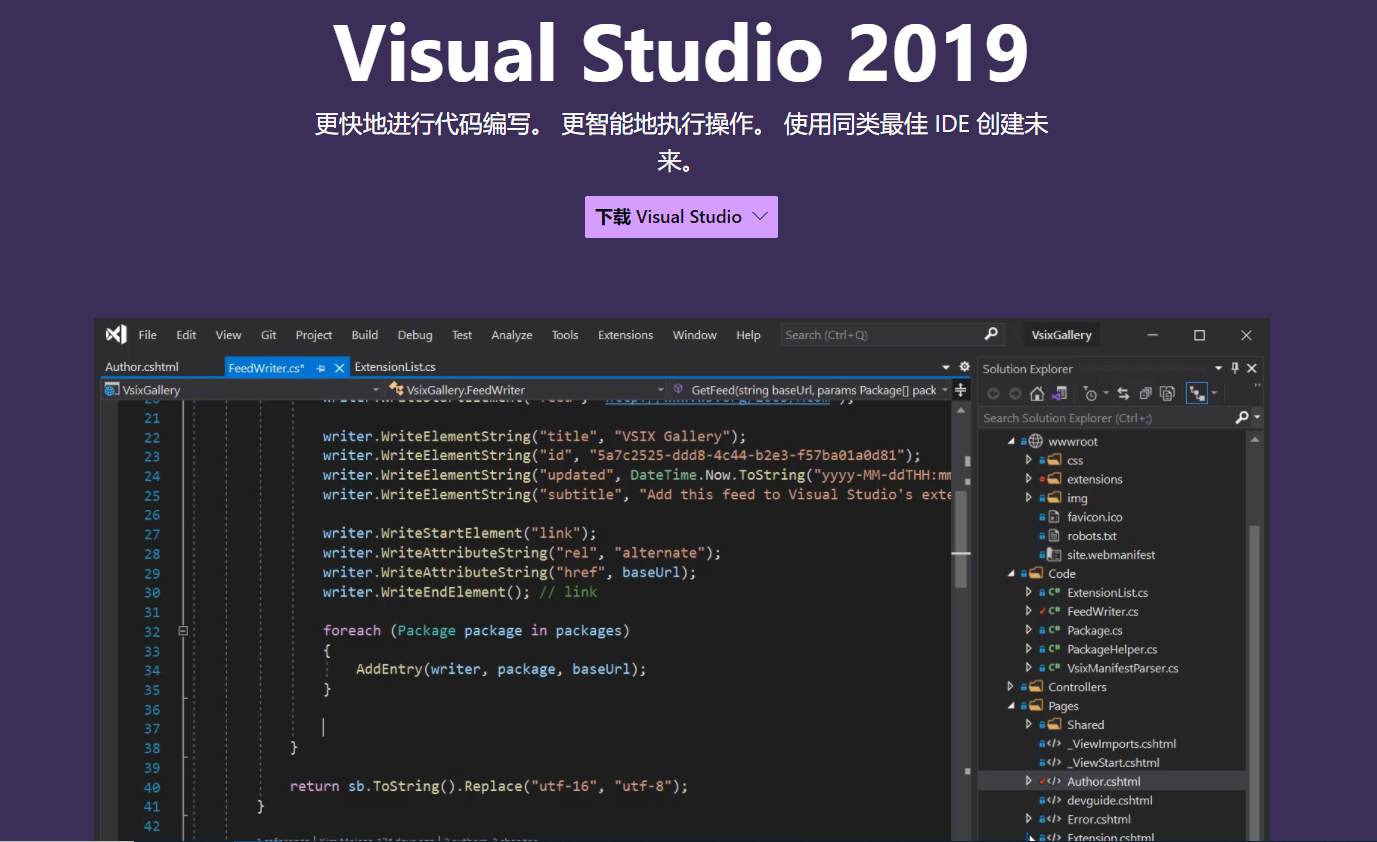Click the split editor icon beside GetFeed dropdown

click(961, 390)
